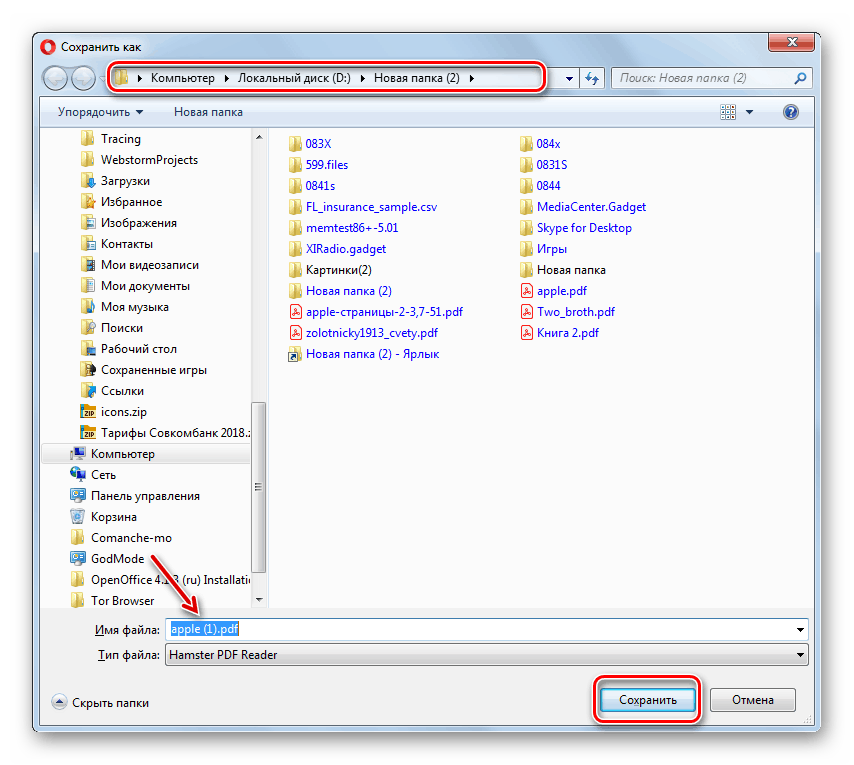
Task: Click the Сеть network icon
Action: click(x=78, y=474)
